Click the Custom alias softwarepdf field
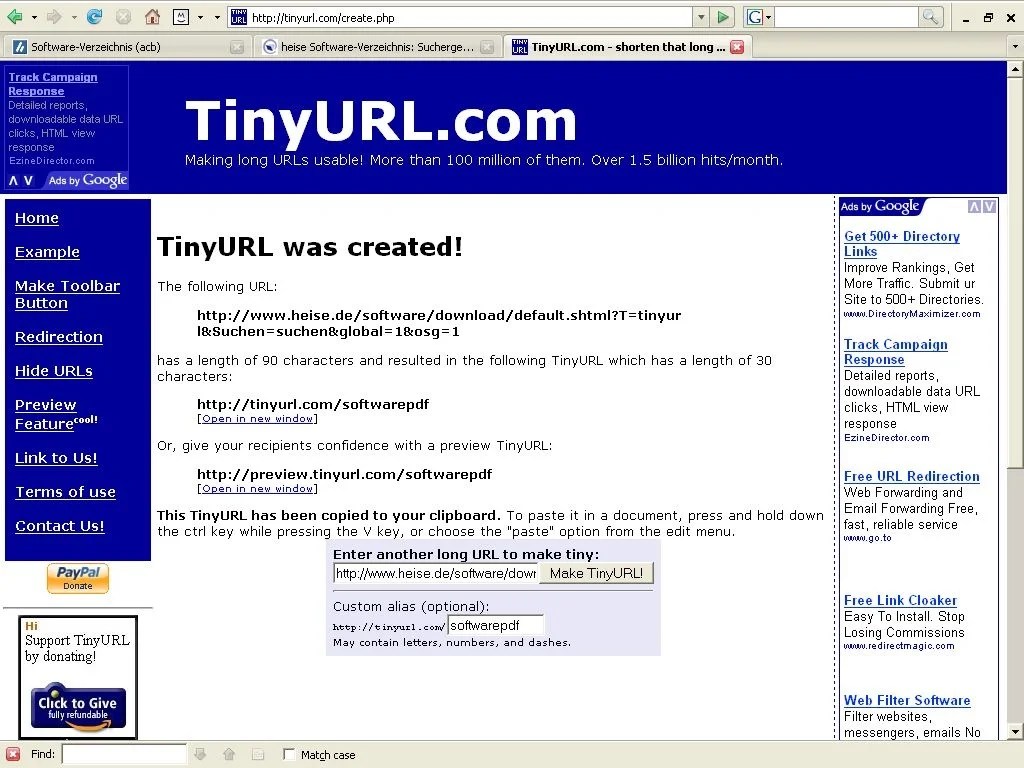 tap(495, 626)
